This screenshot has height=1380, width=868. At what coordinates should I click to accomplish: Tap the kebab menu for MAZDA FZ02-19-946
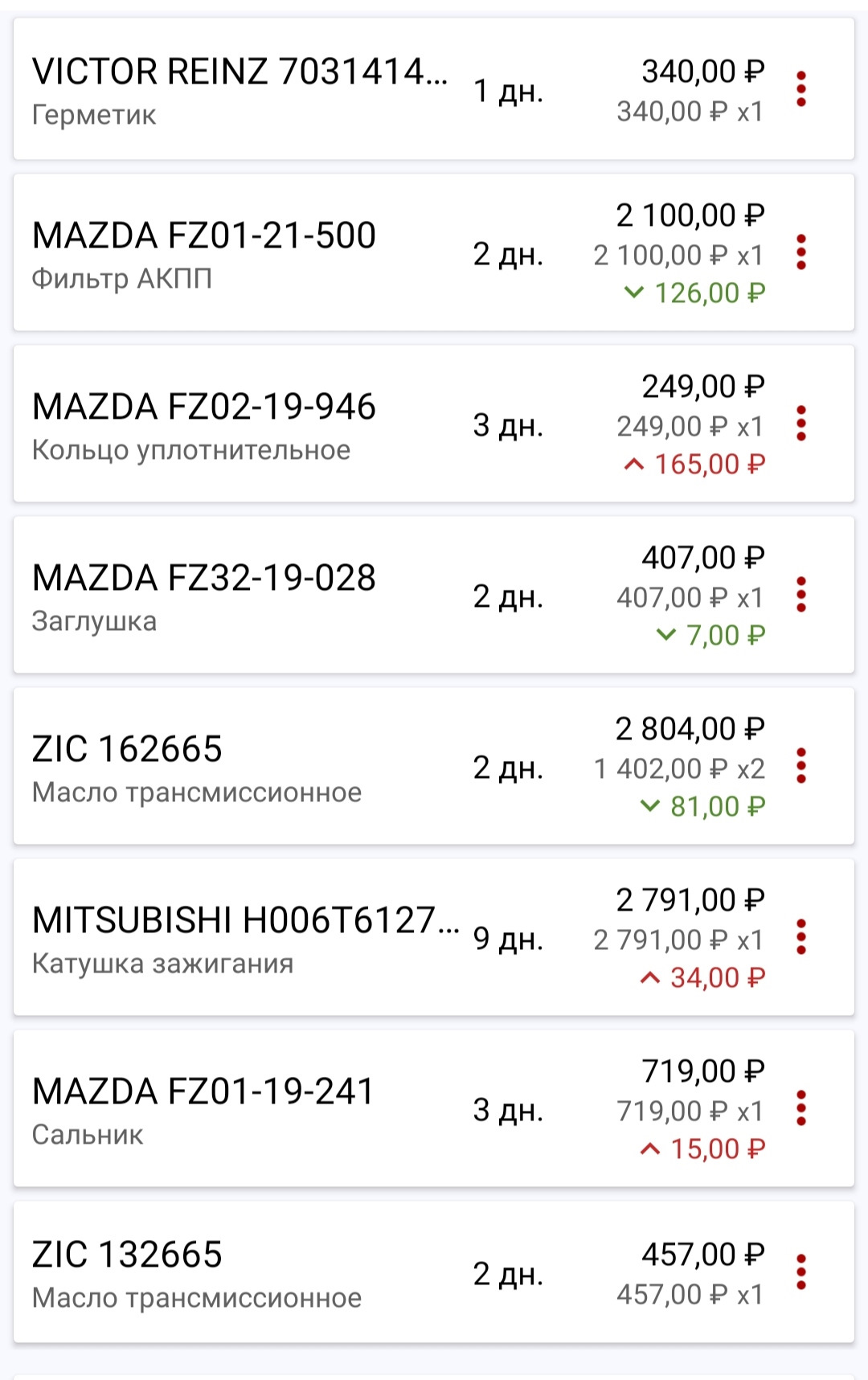coord(800,424)
